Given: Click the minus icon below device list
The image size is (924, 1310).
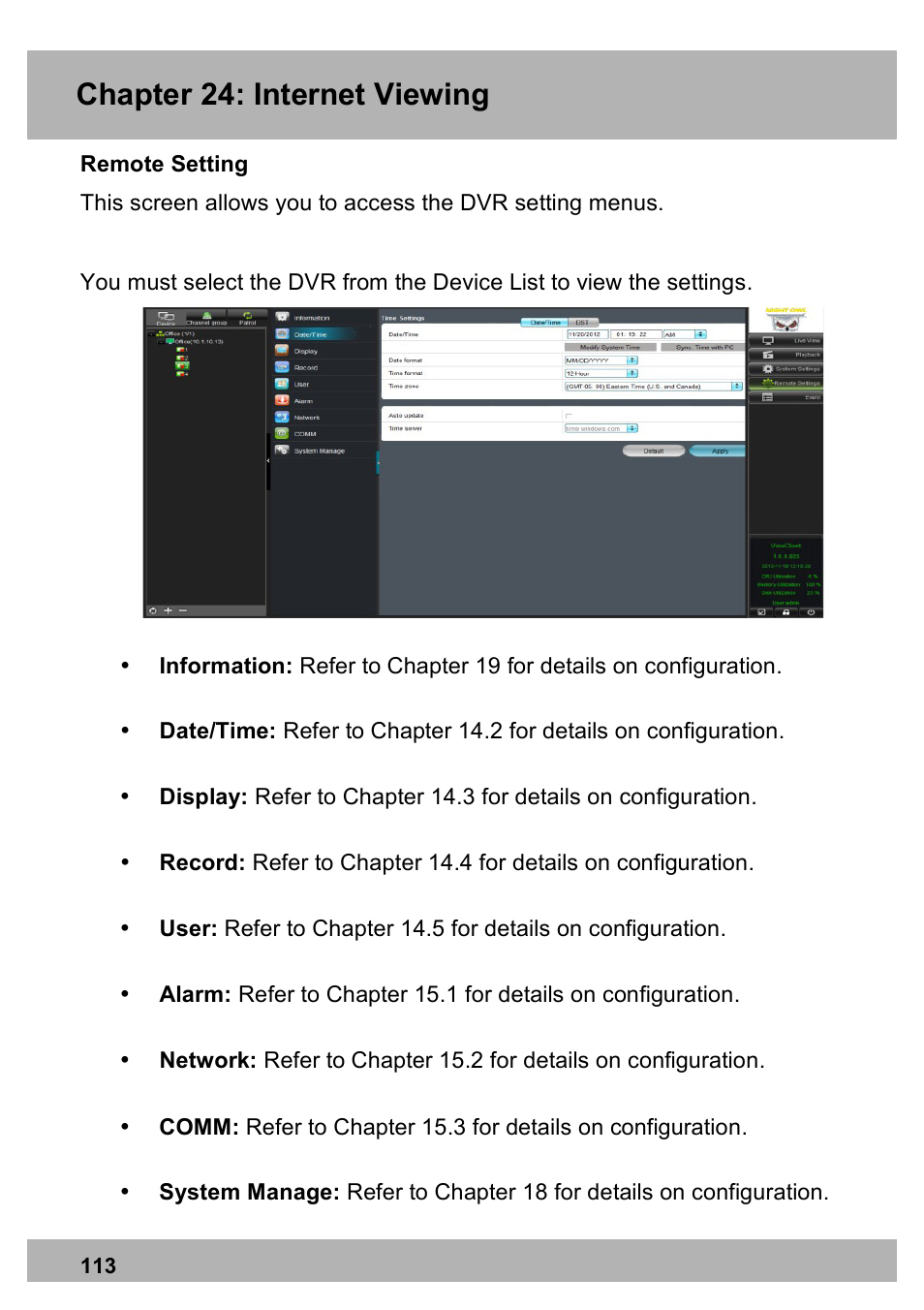Looking at the screenshot, I should point(182,610).
